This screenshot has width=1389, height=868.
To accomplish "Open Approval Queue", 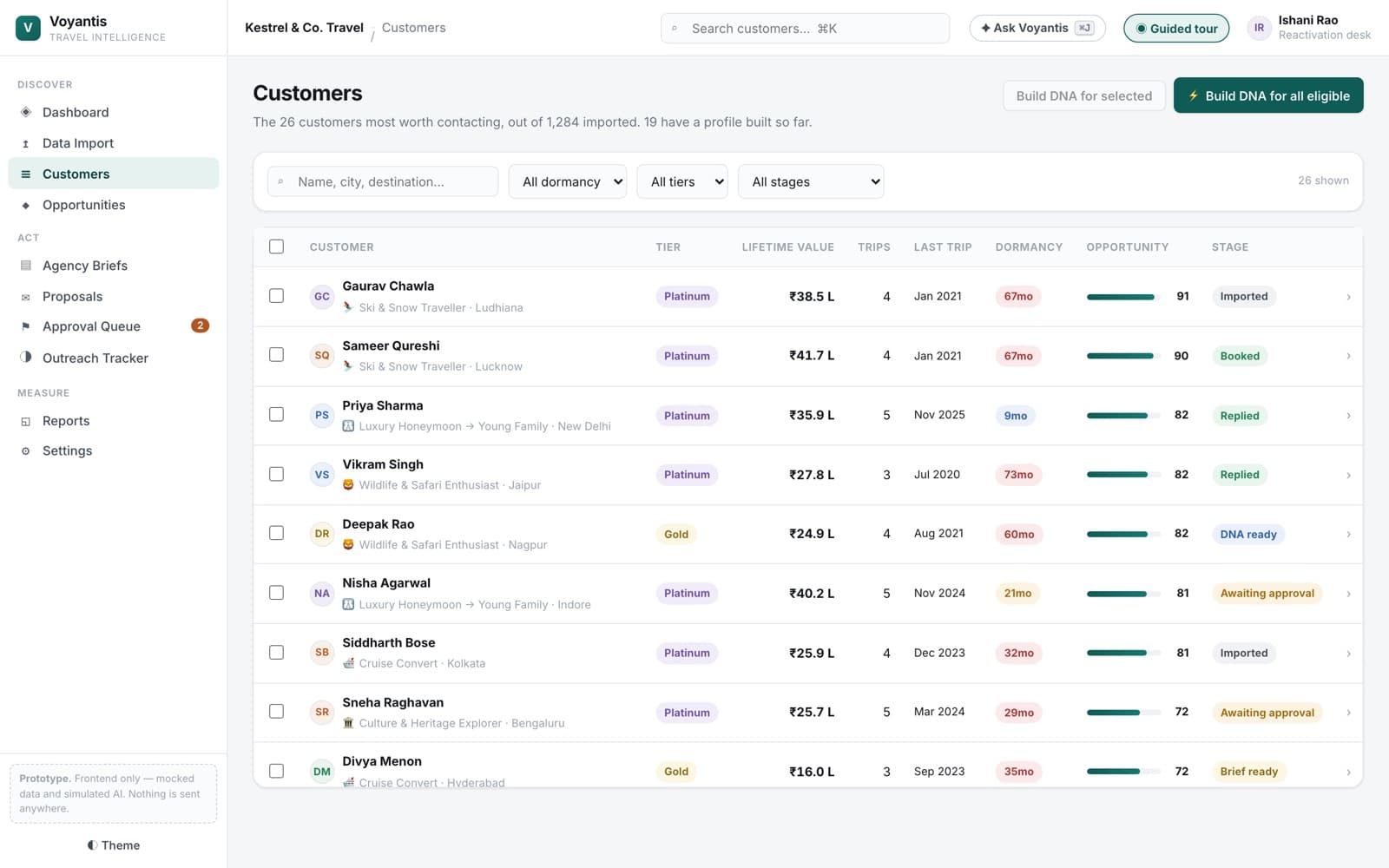I will tap(113, 326).
